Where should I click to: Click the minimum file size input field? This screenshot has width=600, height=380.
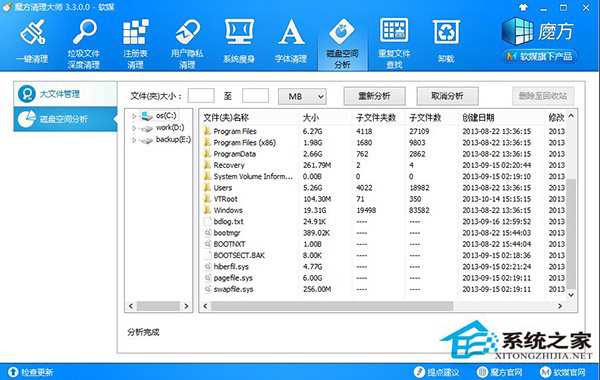(201, 96)
